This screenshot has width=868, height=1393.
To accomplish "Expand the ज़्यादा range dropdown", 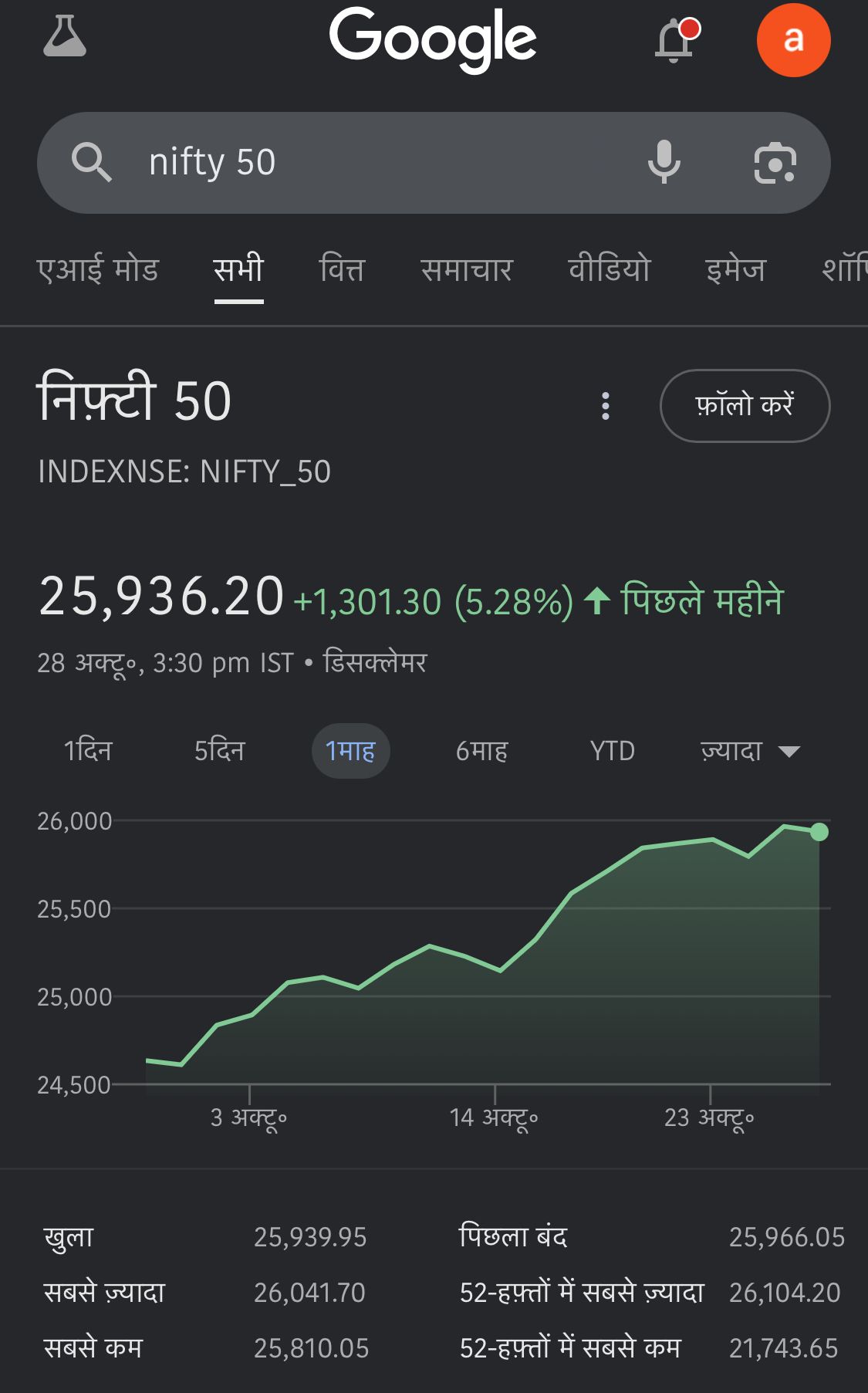I will point(750,751).
